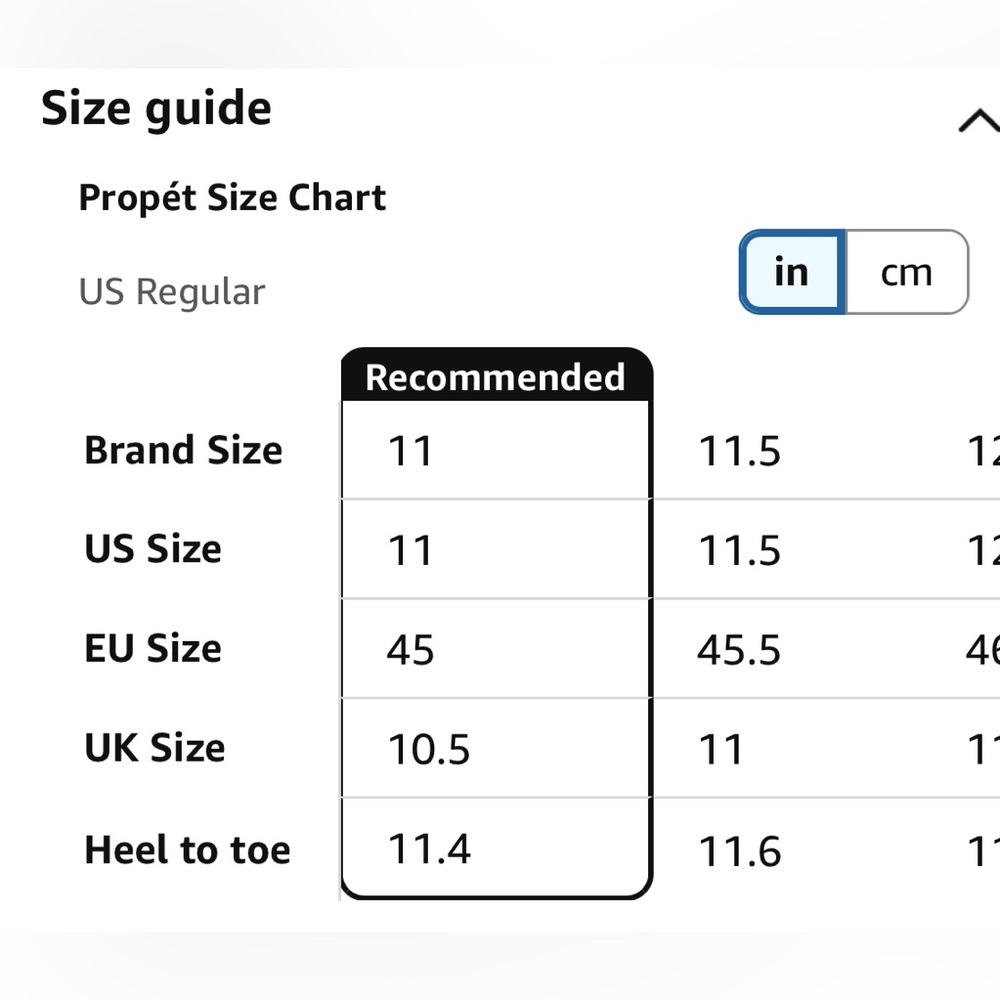
Task: Click the Size guide heading
Action: coord(156,108)
